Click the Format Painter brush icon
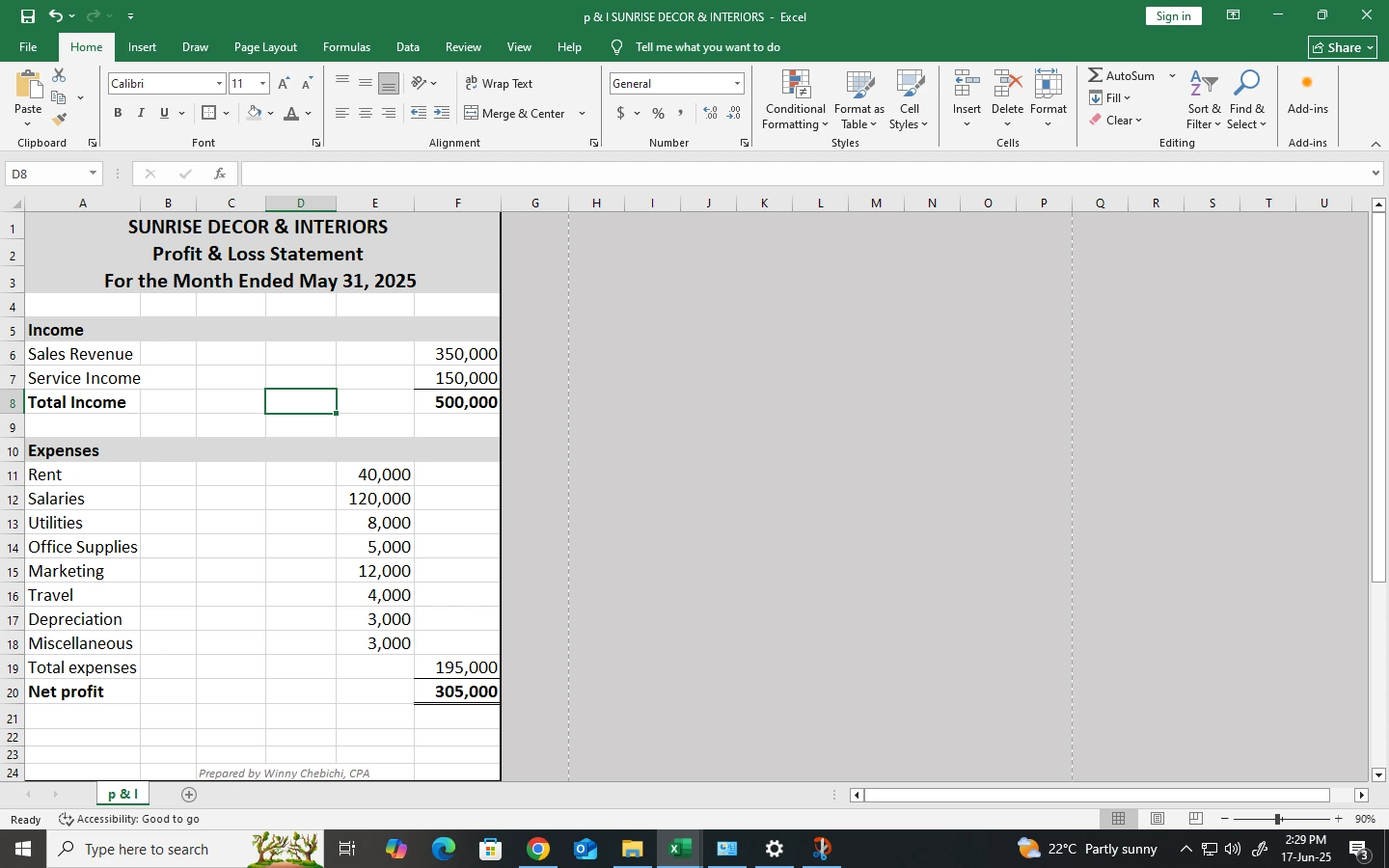The image size is (1389, 868). (60, 120)
